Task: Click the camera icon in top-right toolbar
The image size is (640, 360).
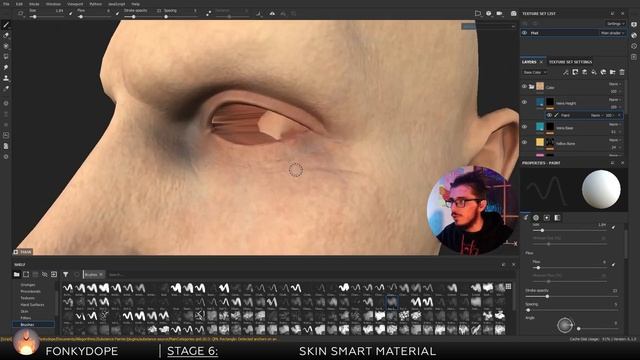Action: 513,13
